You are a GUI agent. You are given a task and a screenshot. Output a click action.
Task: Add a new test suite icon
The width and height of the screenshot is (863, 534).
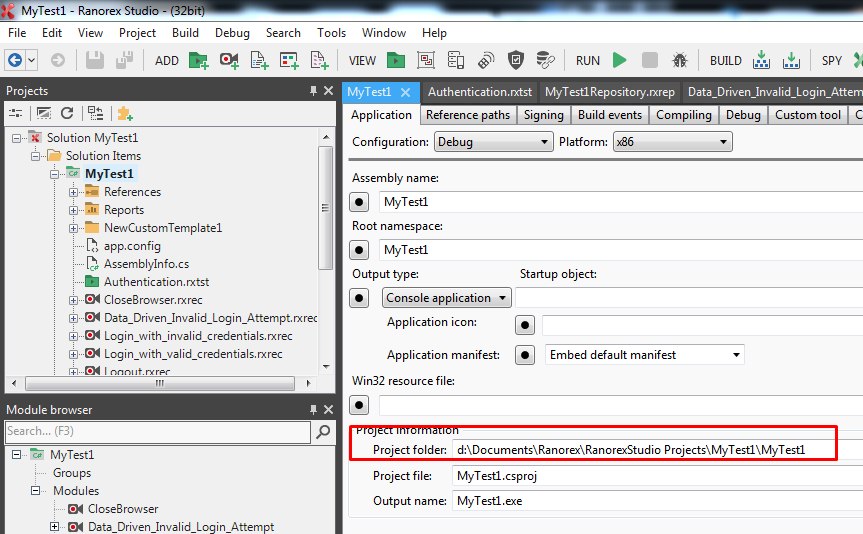coord(198,60)
